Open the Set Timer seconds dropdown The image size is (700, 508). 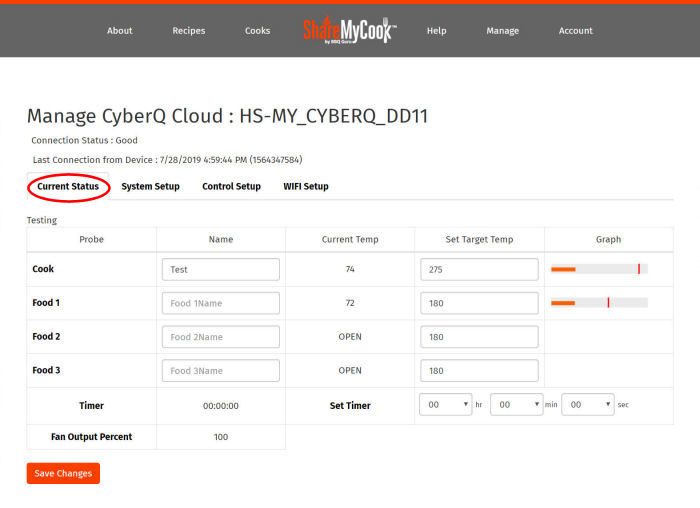tap(588, 404)
